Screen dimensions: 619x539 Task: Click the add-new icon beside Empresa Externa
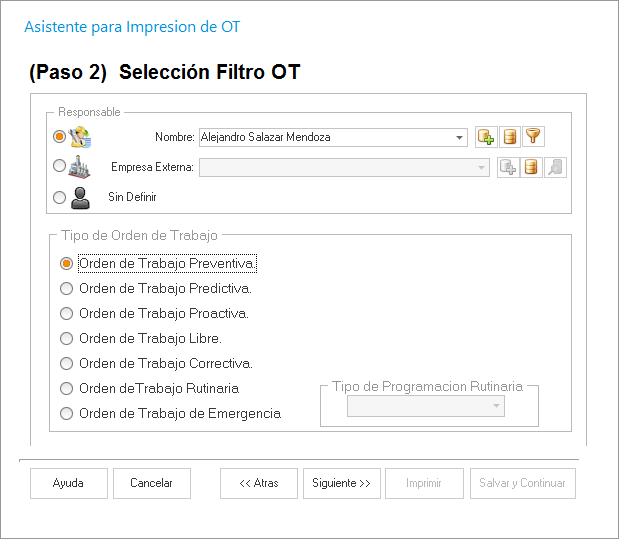[x=508, y=167]
